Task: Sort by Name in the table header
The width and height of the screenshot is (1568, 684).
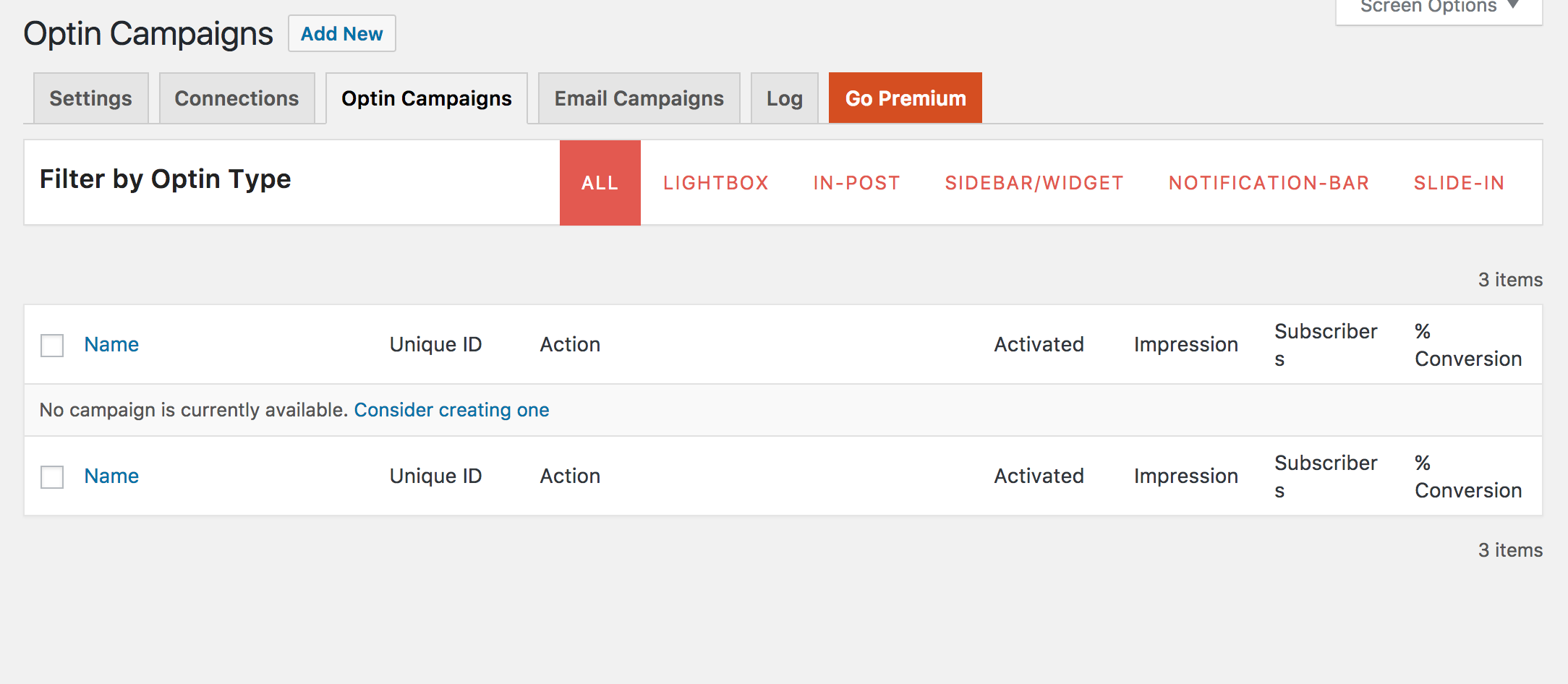Action: pyautogui.click(x=111, y=344)
